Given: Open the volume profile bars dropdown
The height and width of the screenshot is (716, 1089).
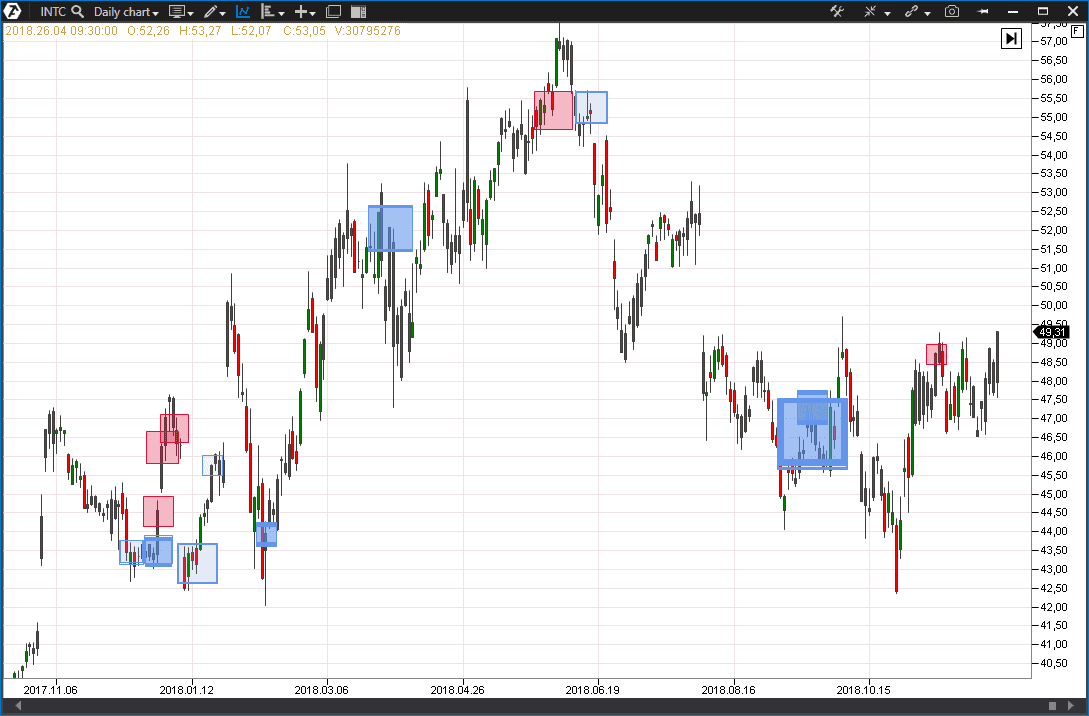Looking at the screenshot, I should tap(272, 12).
